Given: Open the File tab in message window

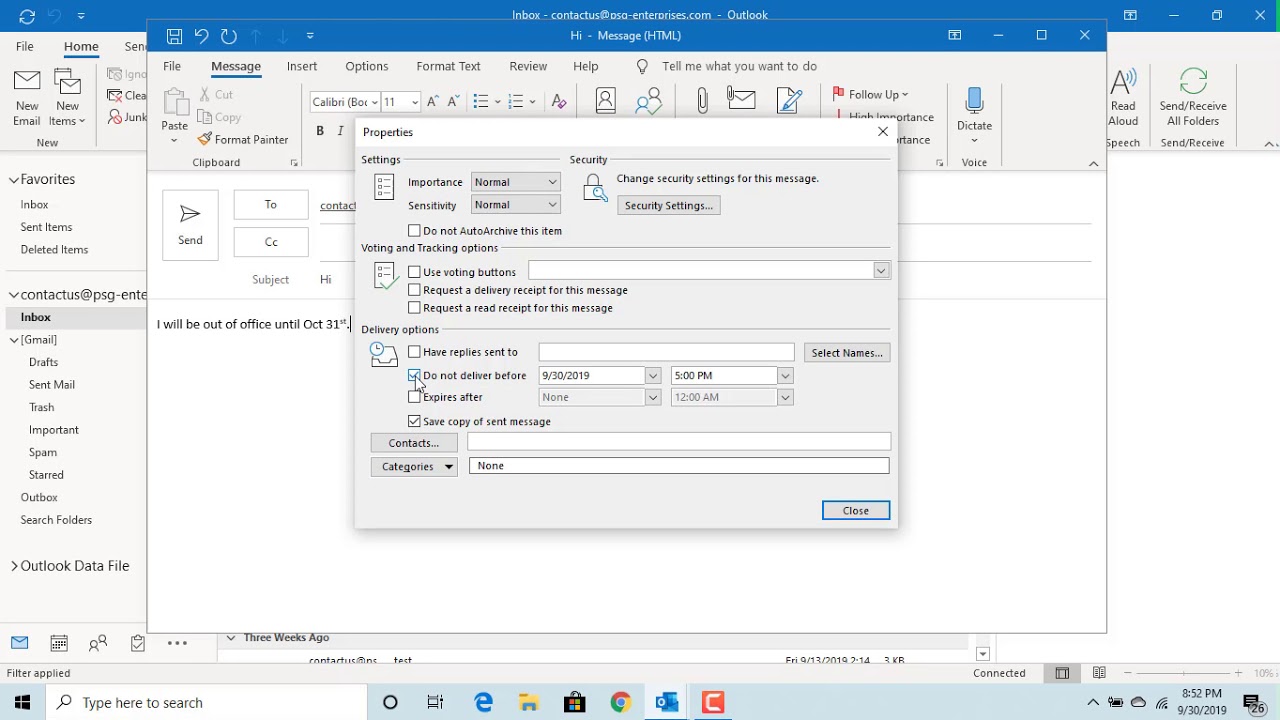Looking at the screenshot, I should tap(172, 66).
